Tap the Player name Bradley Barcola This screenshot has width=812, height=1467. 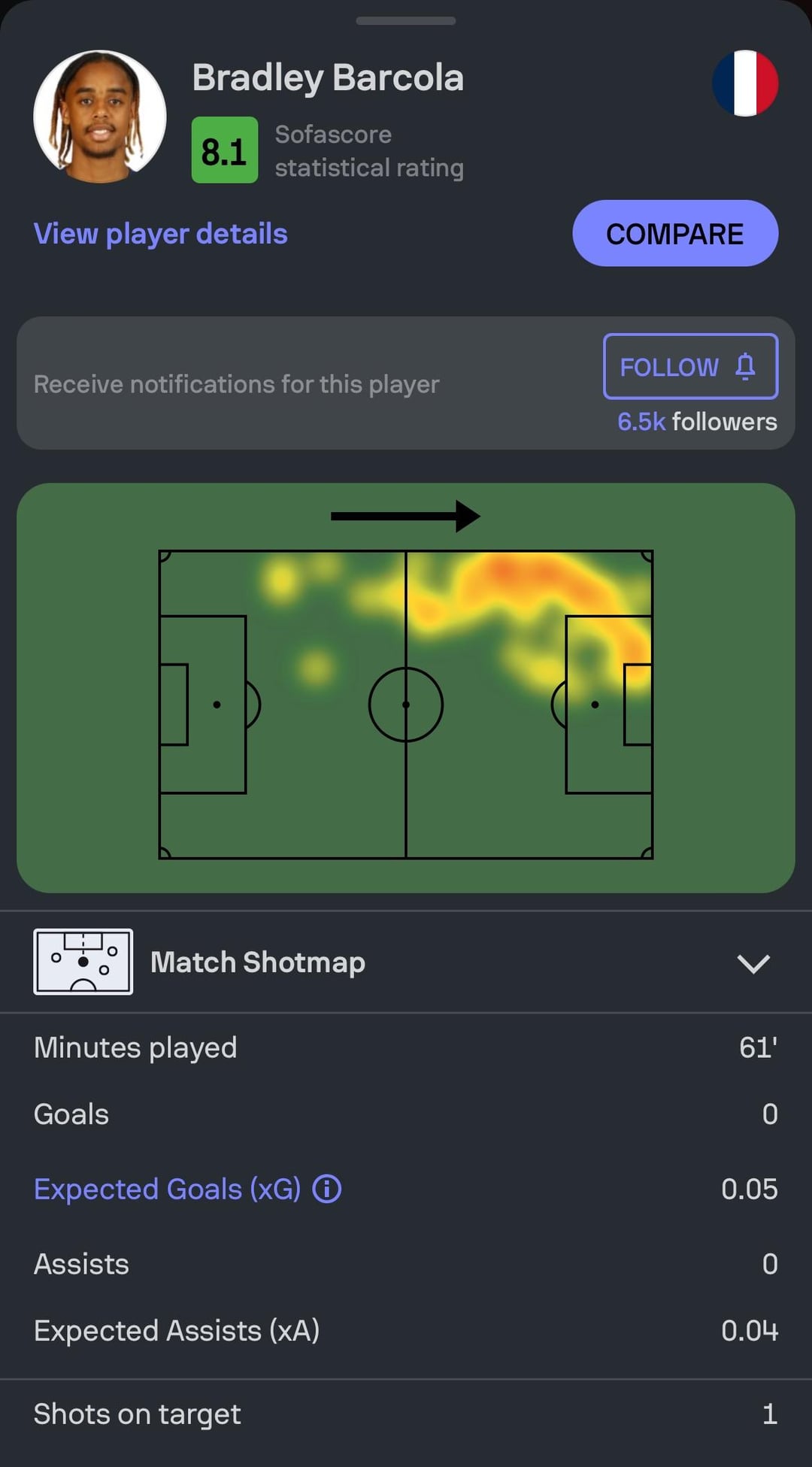point(328,77)
